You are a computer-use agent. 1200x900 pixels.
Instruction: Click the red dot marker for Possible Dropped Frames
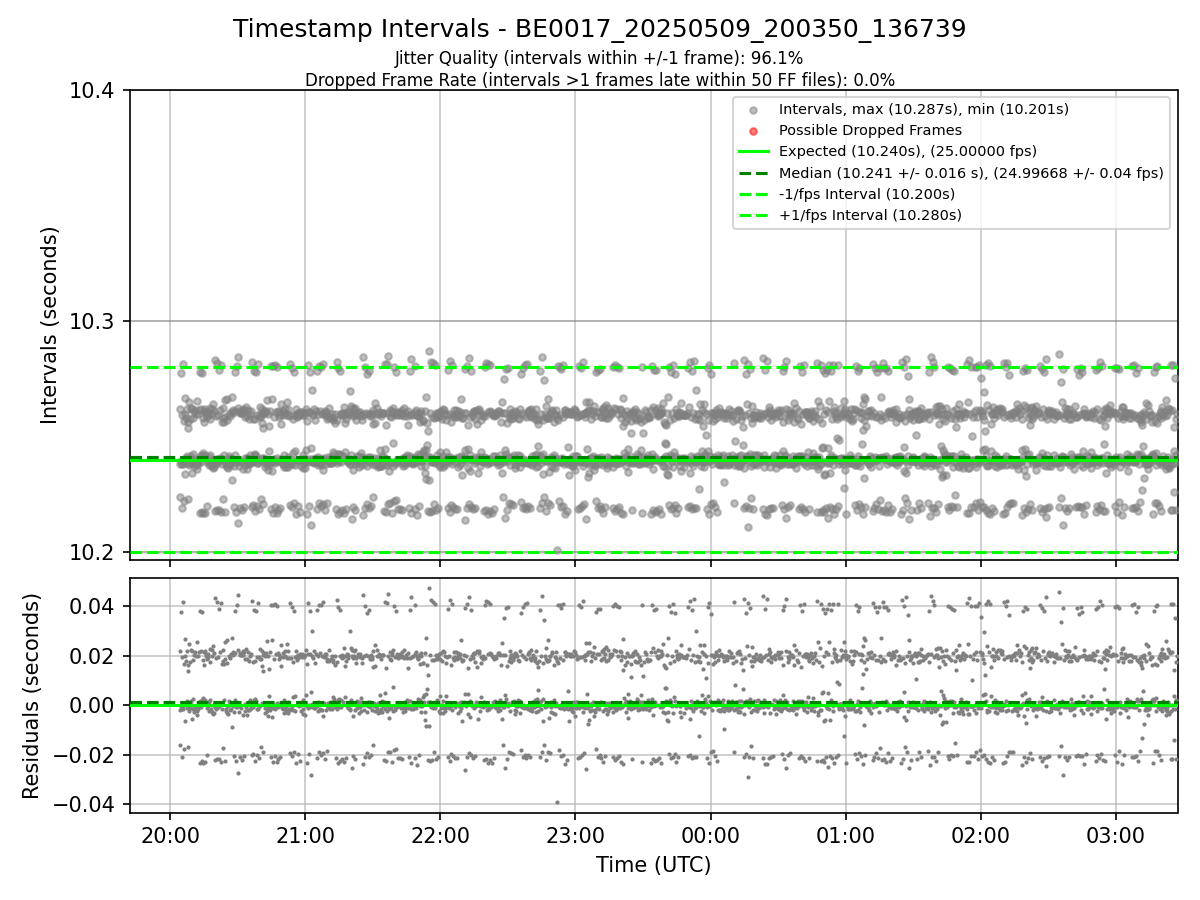(x=754, y=131)
